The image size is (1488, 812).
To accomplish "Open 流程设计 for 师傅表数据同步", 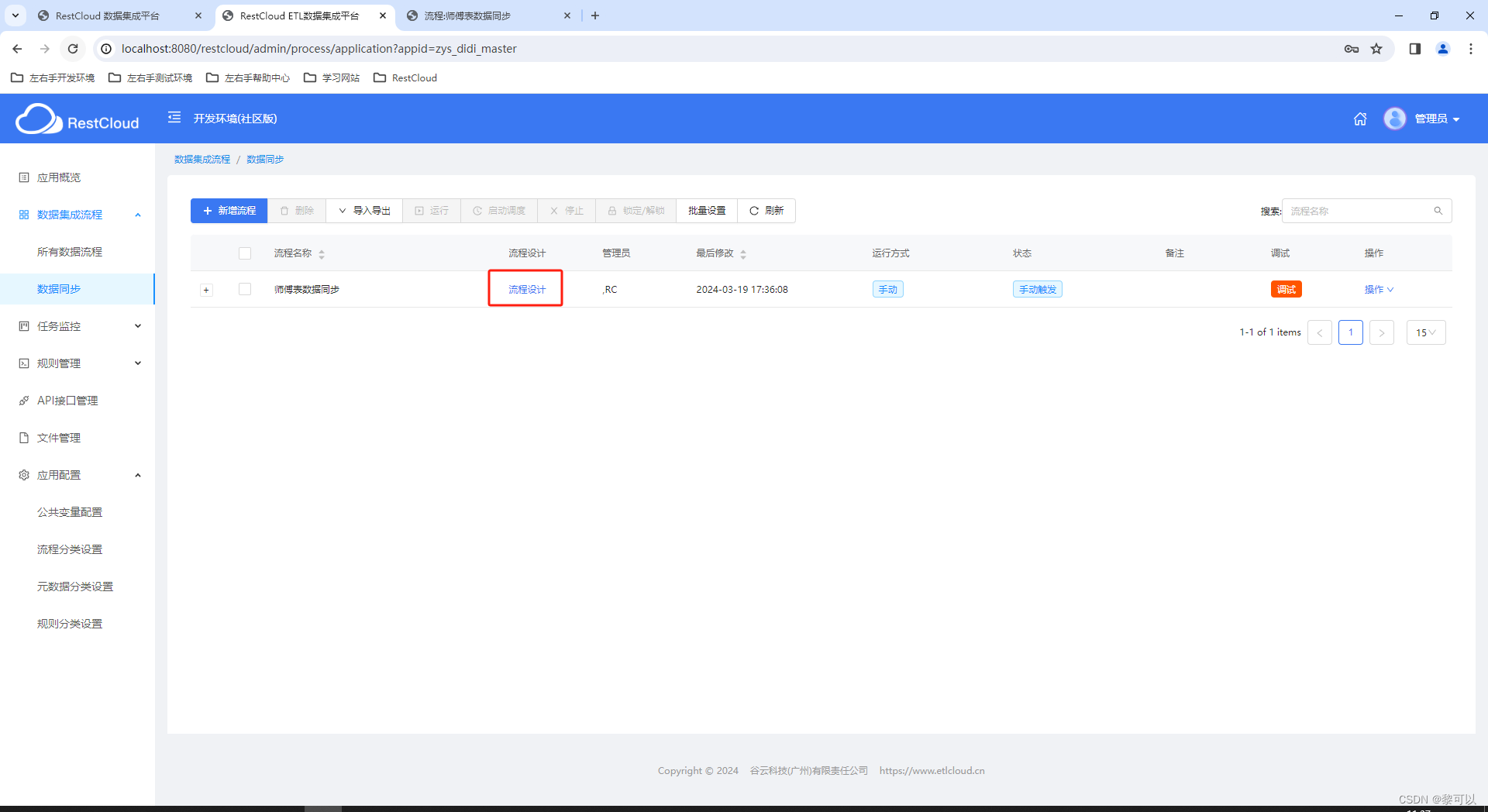I will tap(525, 288).
